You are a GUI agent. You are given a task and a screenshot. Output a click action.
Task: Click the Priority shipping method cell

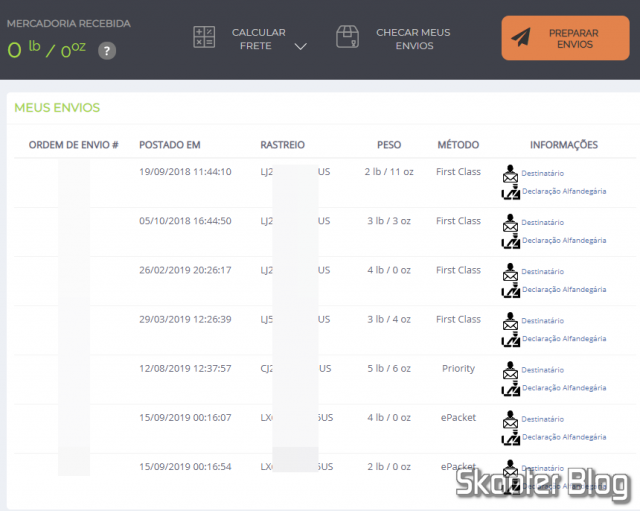pyautogui.click(x=458, y=369)
